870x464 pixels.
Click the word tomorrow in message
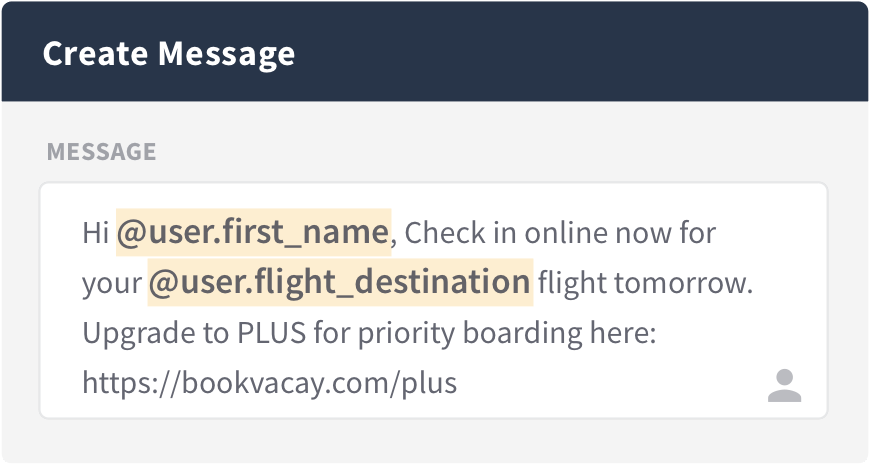coord(683,283)
